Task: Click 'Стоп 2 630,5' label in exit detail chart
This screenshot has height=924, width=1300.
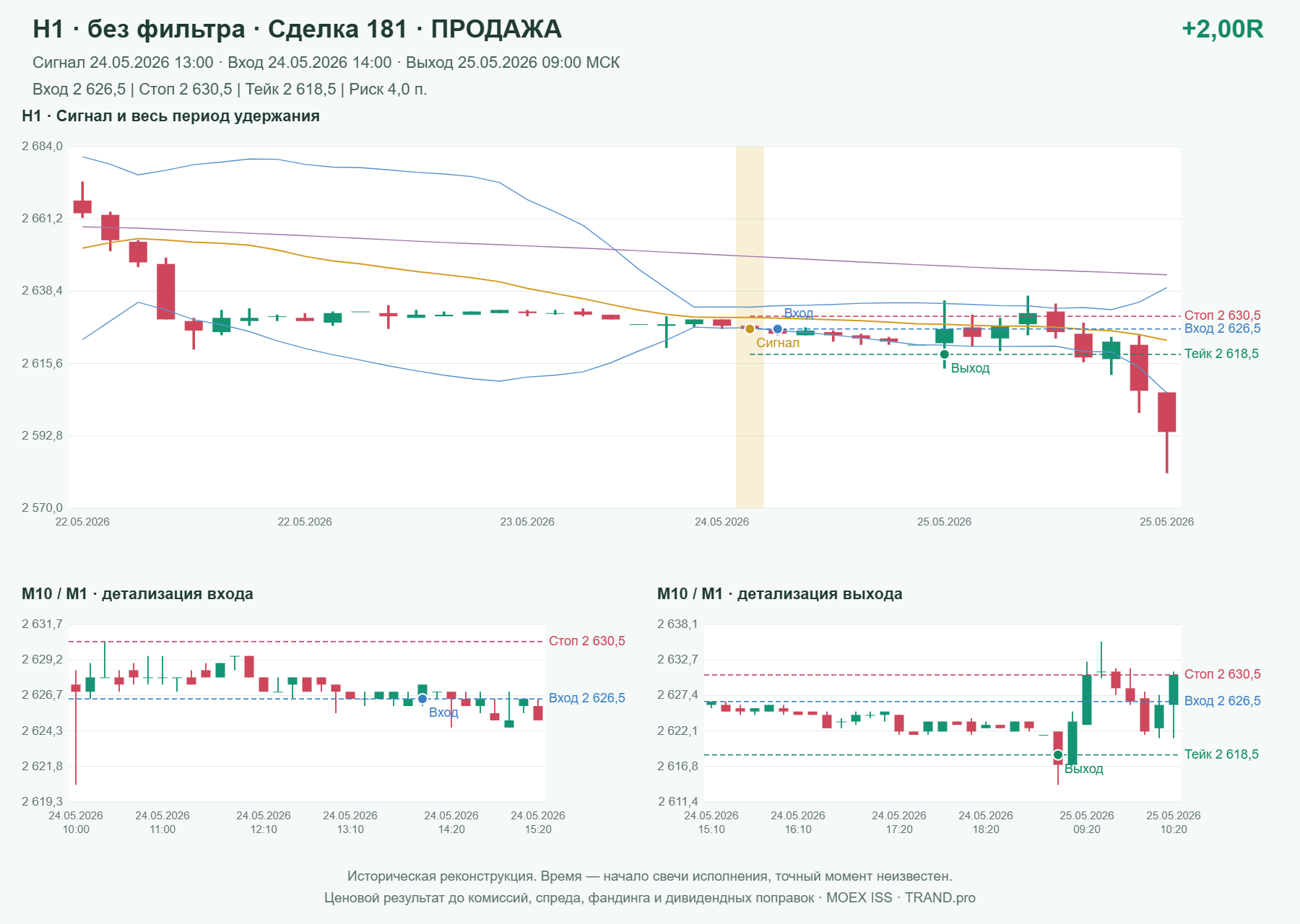Action: 1222,674
